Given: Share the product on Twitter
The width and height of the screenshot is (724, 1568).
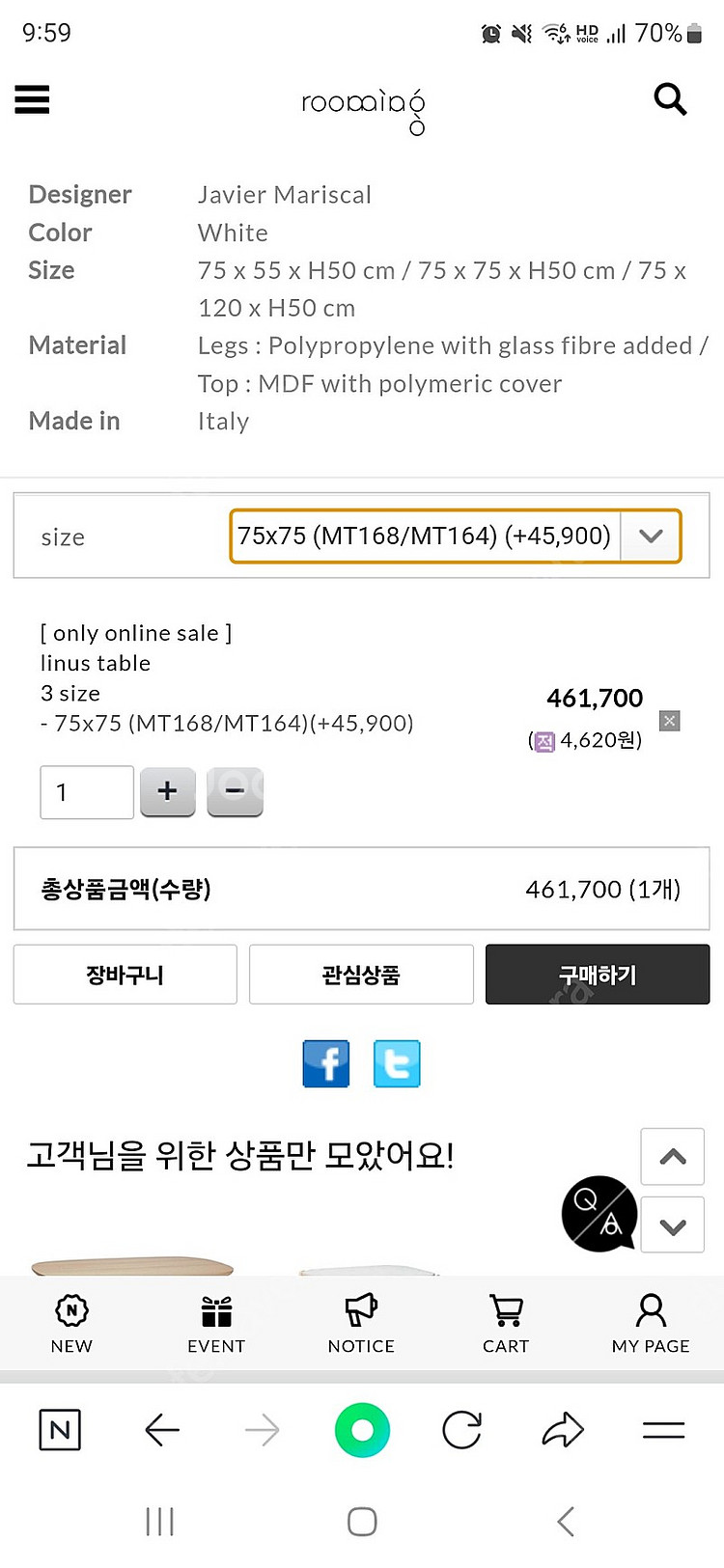Looking at the screenshot, I should click(397, 1063).
